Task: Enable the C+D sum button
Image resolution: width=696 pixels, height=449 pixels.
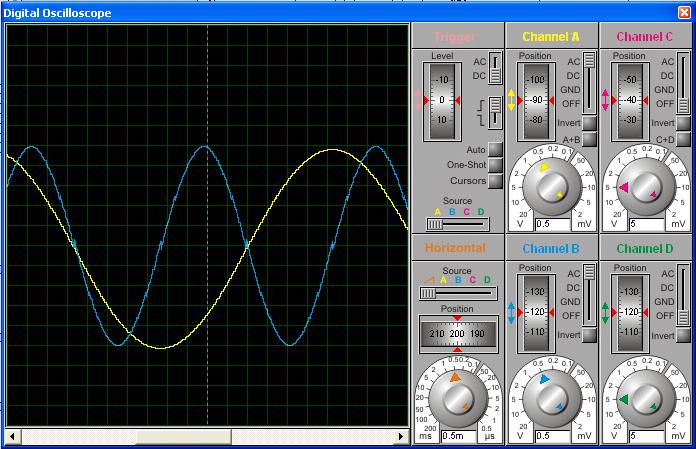Action: 684,139
